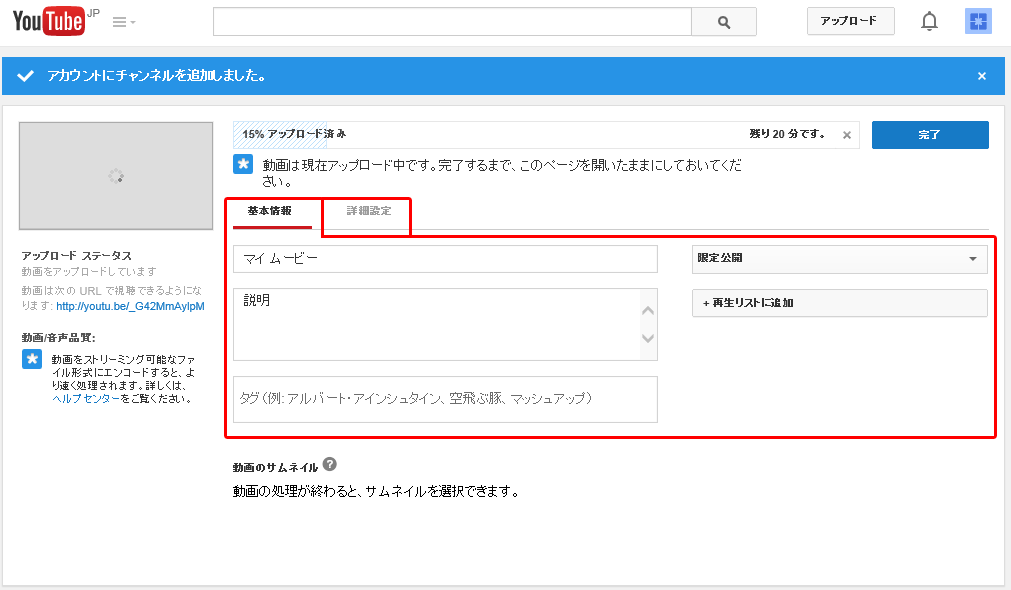The width and height of the screenshot is (1011, 590).
Task: Open the youtu.be video URL link
Action: pos(130,306)
